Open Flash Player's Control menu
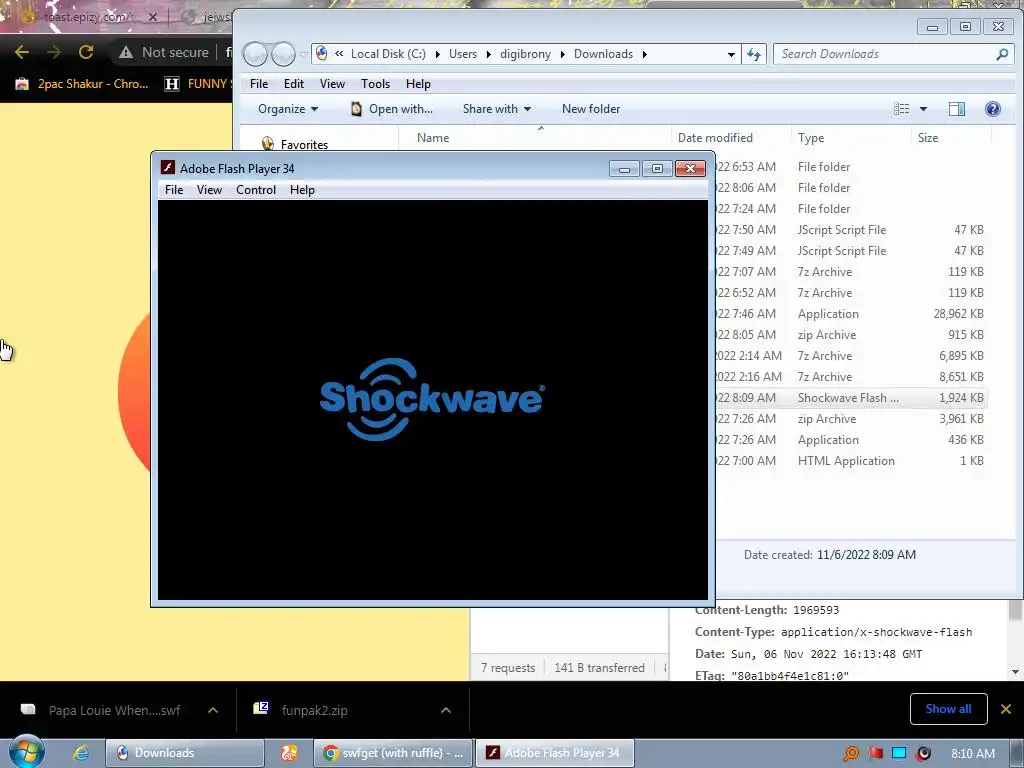The height and width of the screenshot is (768, 1024). coord(255,189)
